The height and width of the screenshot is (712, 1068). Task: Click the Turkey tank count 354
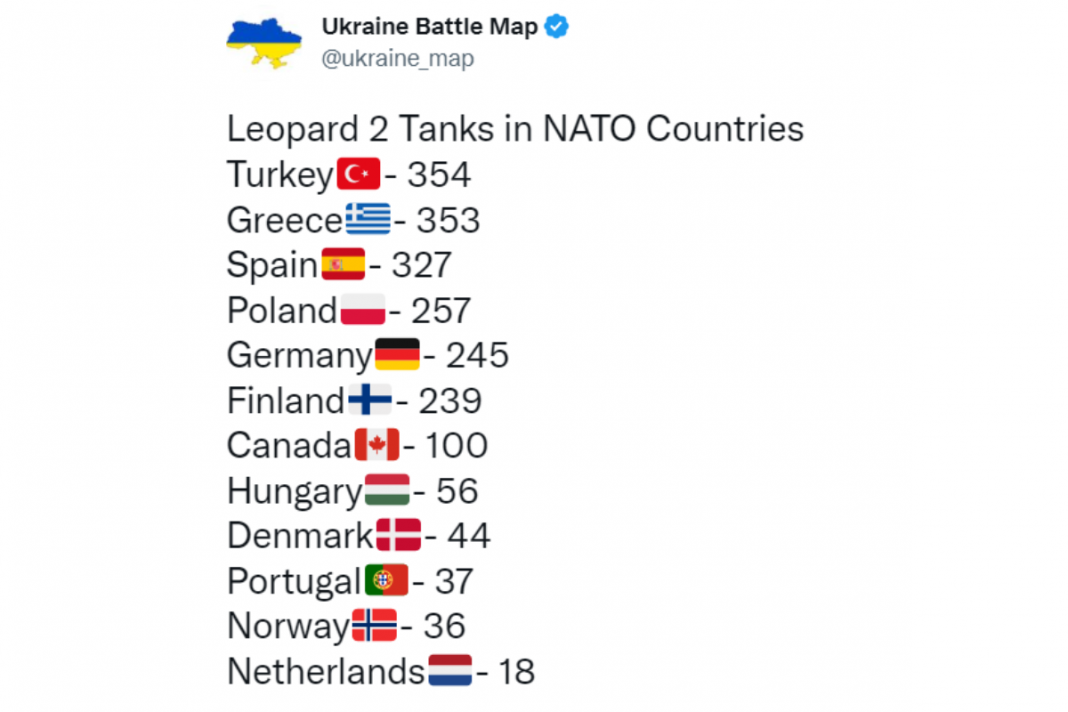point(438,175)
